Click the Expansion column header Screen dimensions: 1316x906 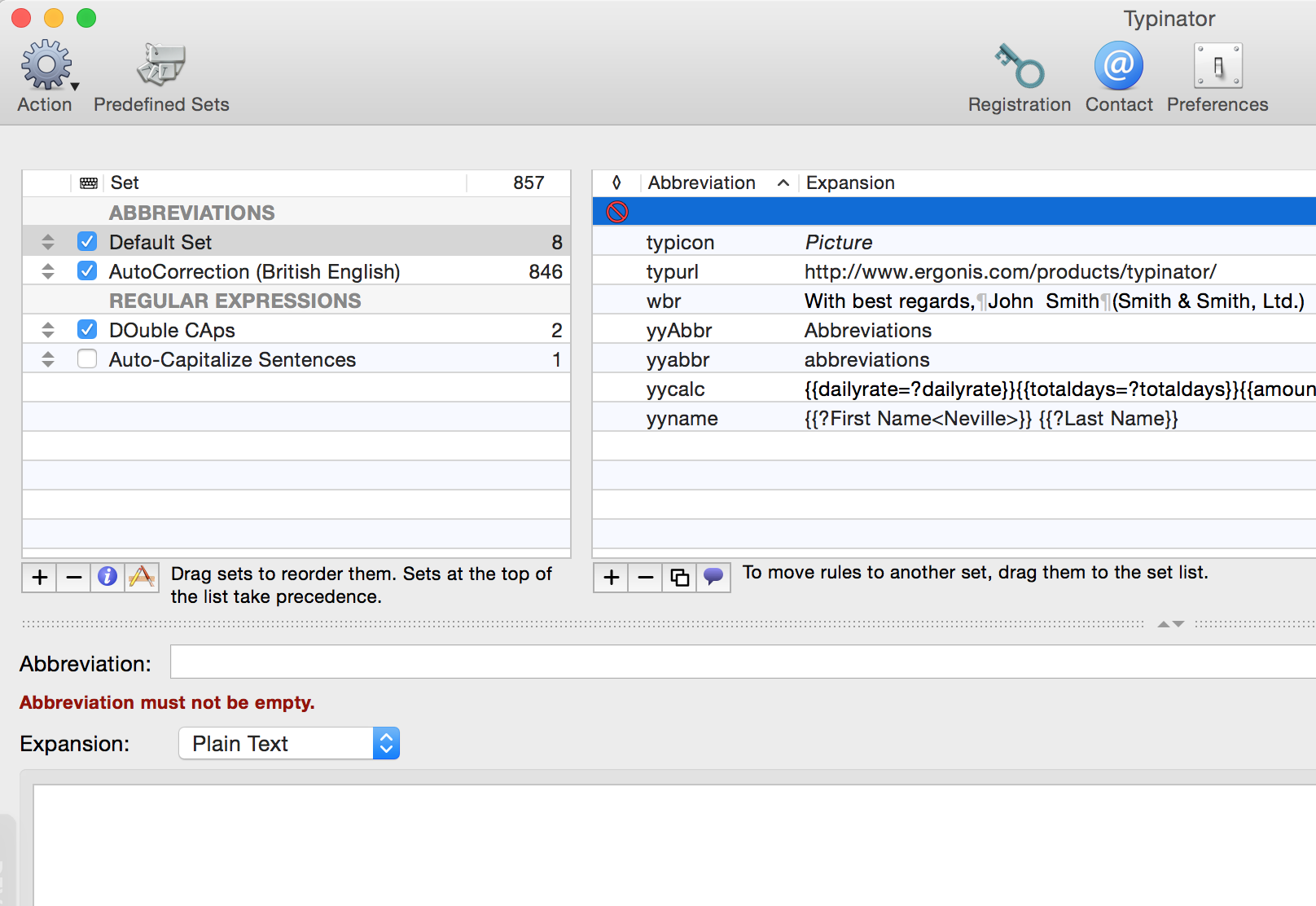pyautogui.click(x=850, y=183)
